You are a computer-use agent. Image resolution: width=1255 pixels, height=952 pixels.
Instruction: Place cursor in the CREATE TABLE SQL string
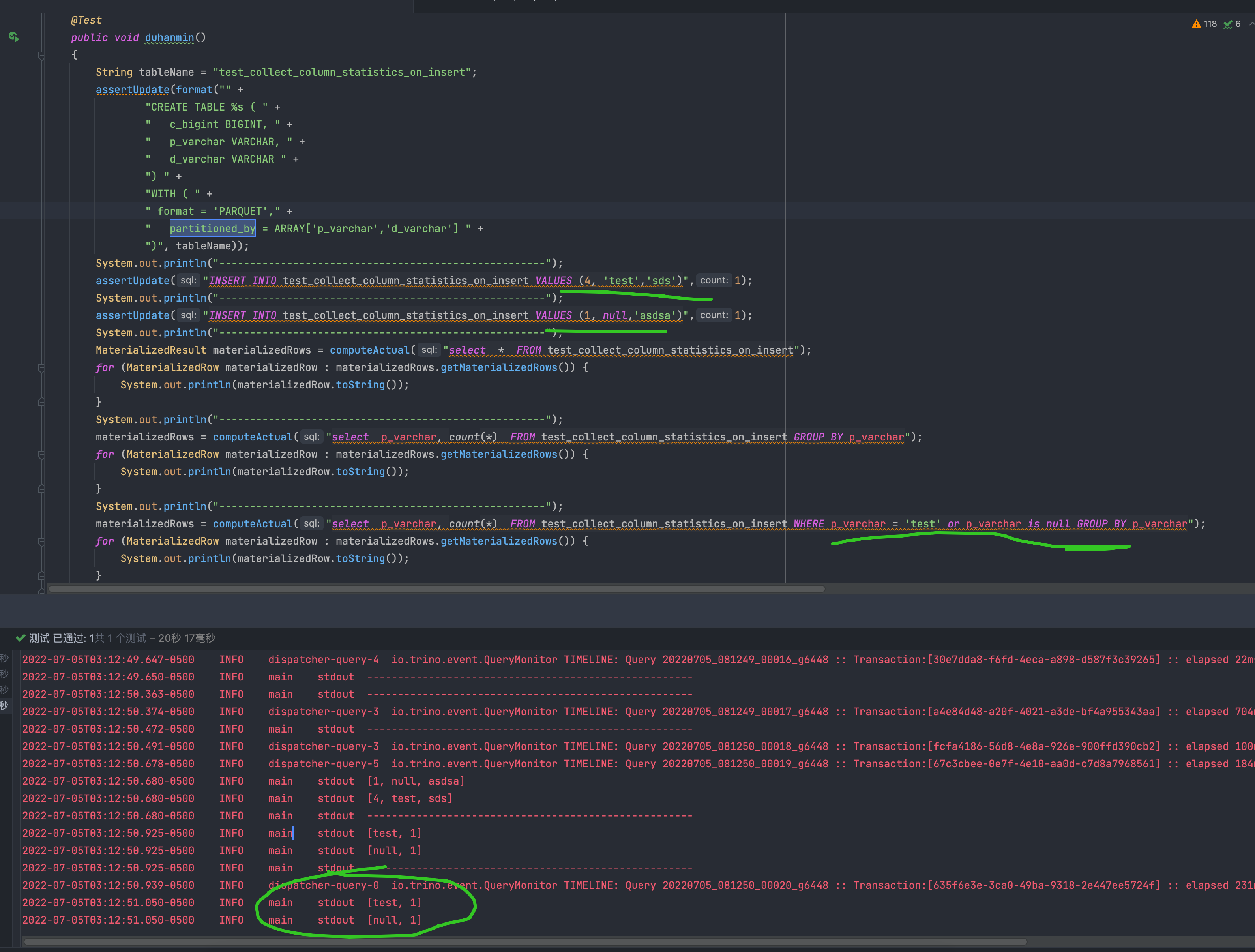(193, 107)
